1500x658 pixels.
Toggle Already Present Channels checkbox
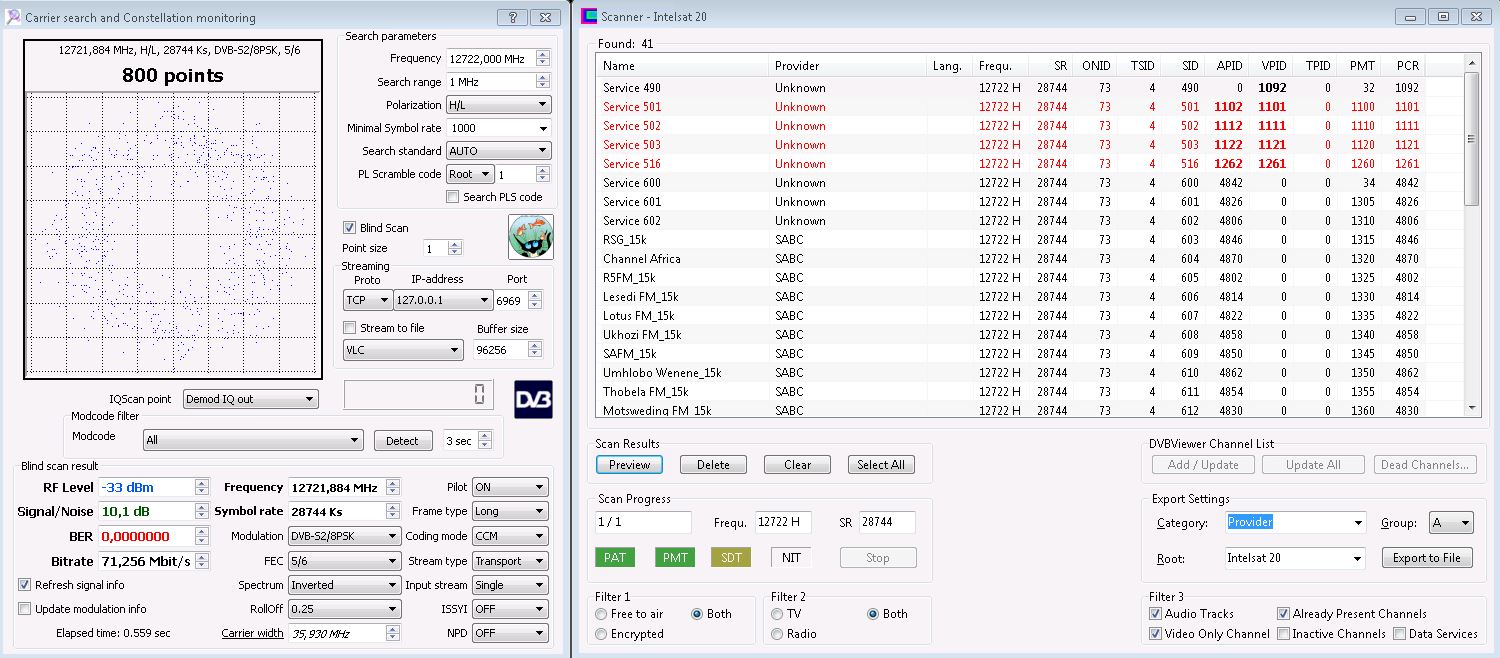1283,614
